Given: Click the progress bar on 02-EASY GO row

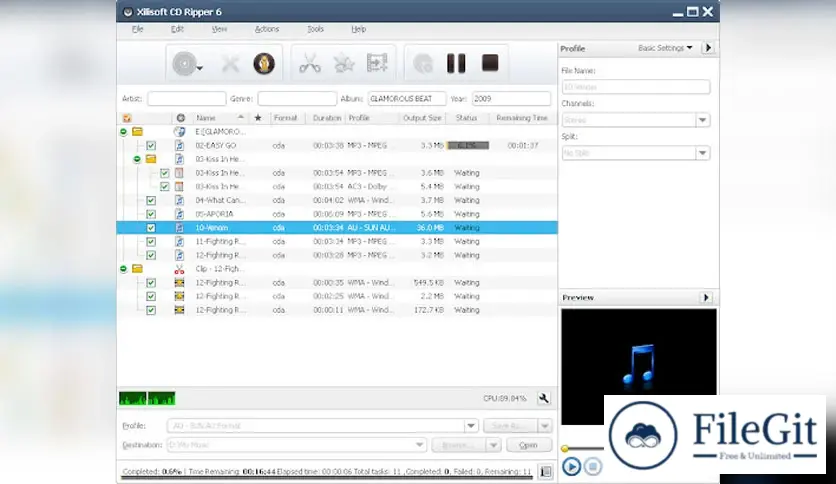Looking at the screenshot, I should (468, 146).
